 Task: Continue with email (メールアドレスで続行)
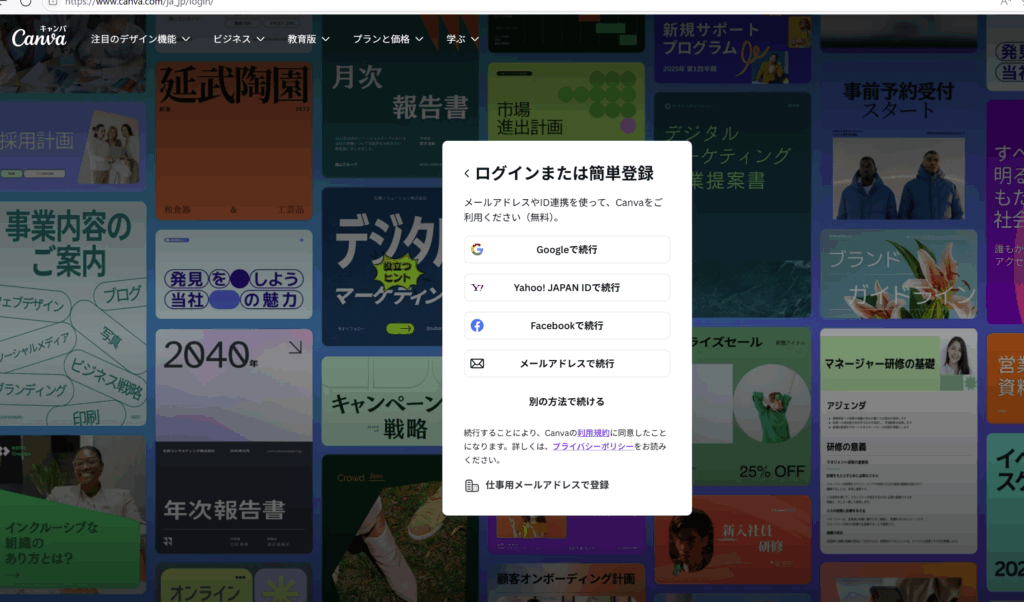567,363
